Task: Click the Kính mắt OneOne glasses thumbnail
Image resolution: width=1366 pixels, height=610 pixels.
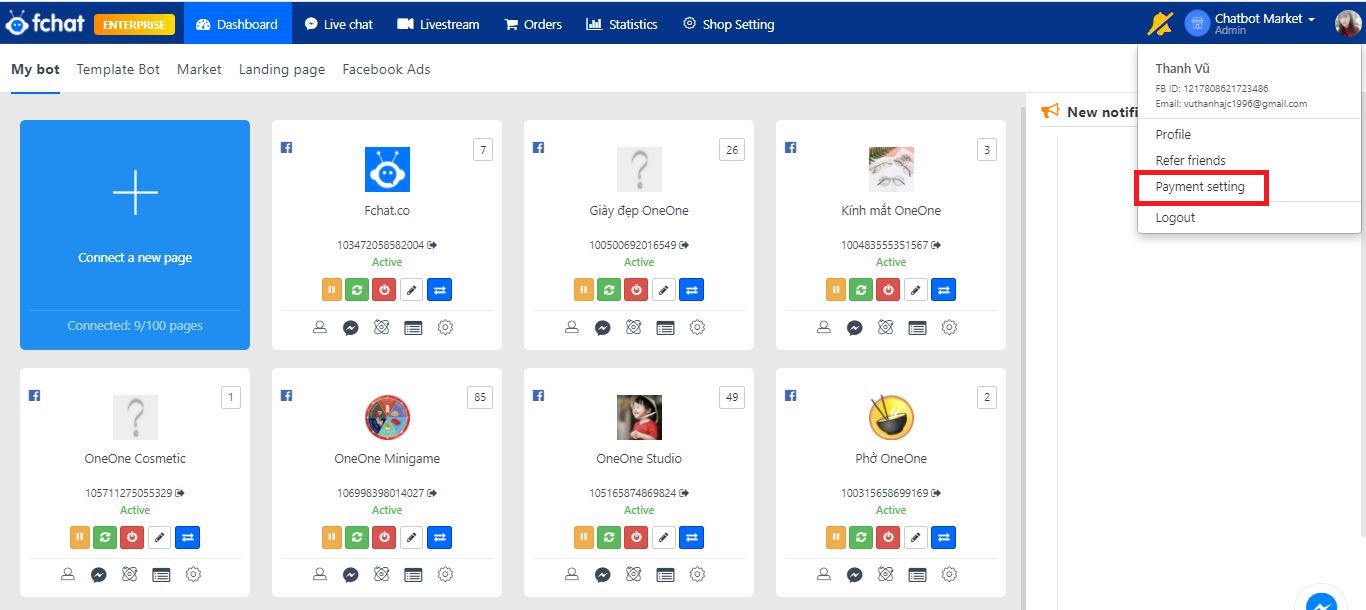Action: tap(891, 169)
